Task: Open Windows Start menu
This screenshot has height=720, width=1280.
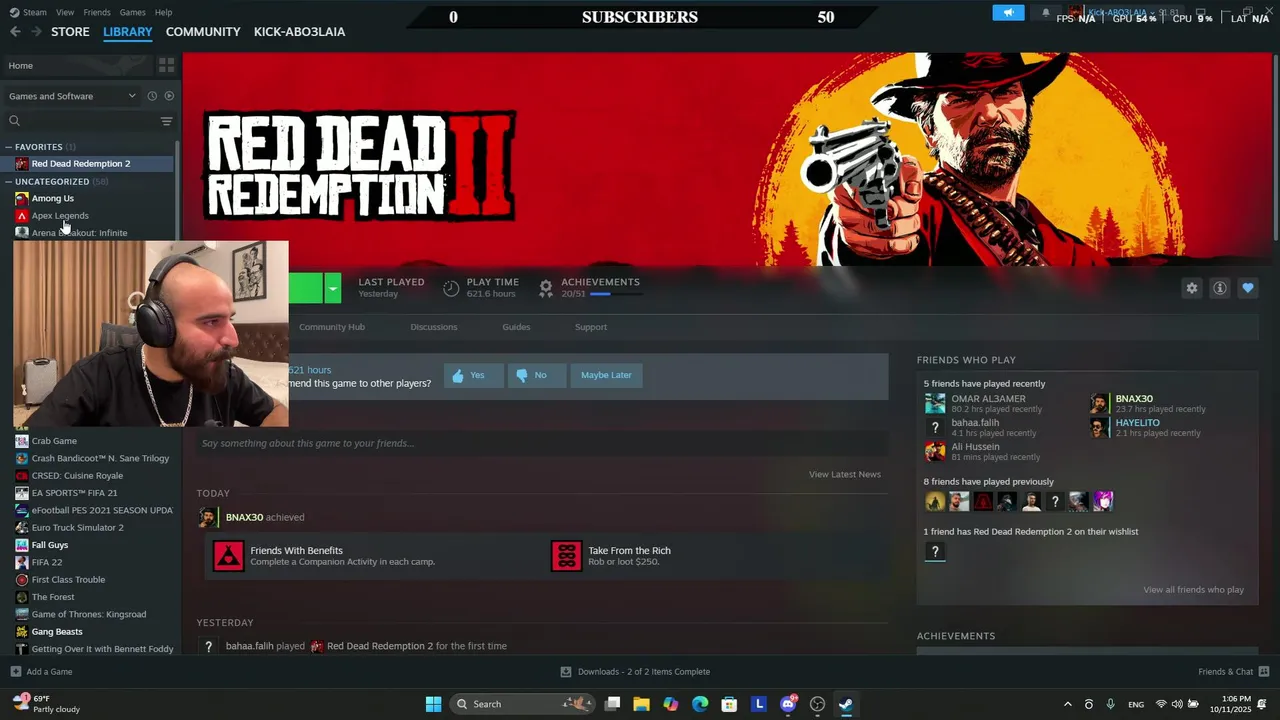Action: (x=433, y=704)
